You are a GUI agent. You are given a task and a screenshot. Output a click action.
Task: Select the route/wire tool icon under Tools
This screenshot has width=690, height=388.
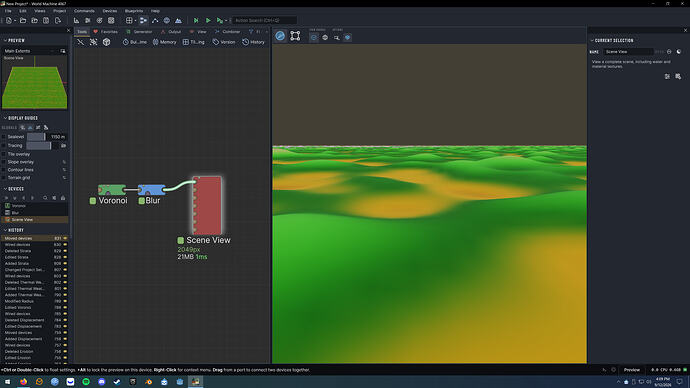[81, 42]
